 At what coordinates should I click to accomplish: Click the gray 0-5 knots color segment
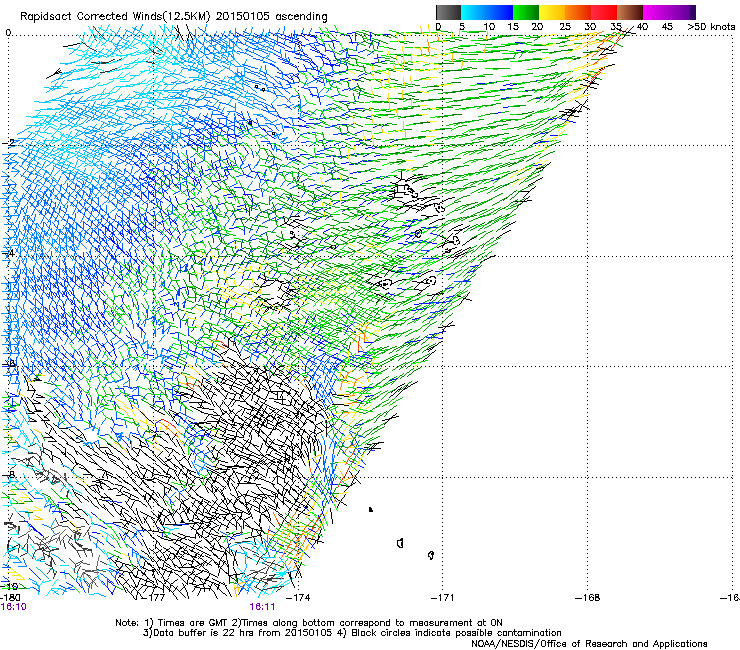coord(448,12)
